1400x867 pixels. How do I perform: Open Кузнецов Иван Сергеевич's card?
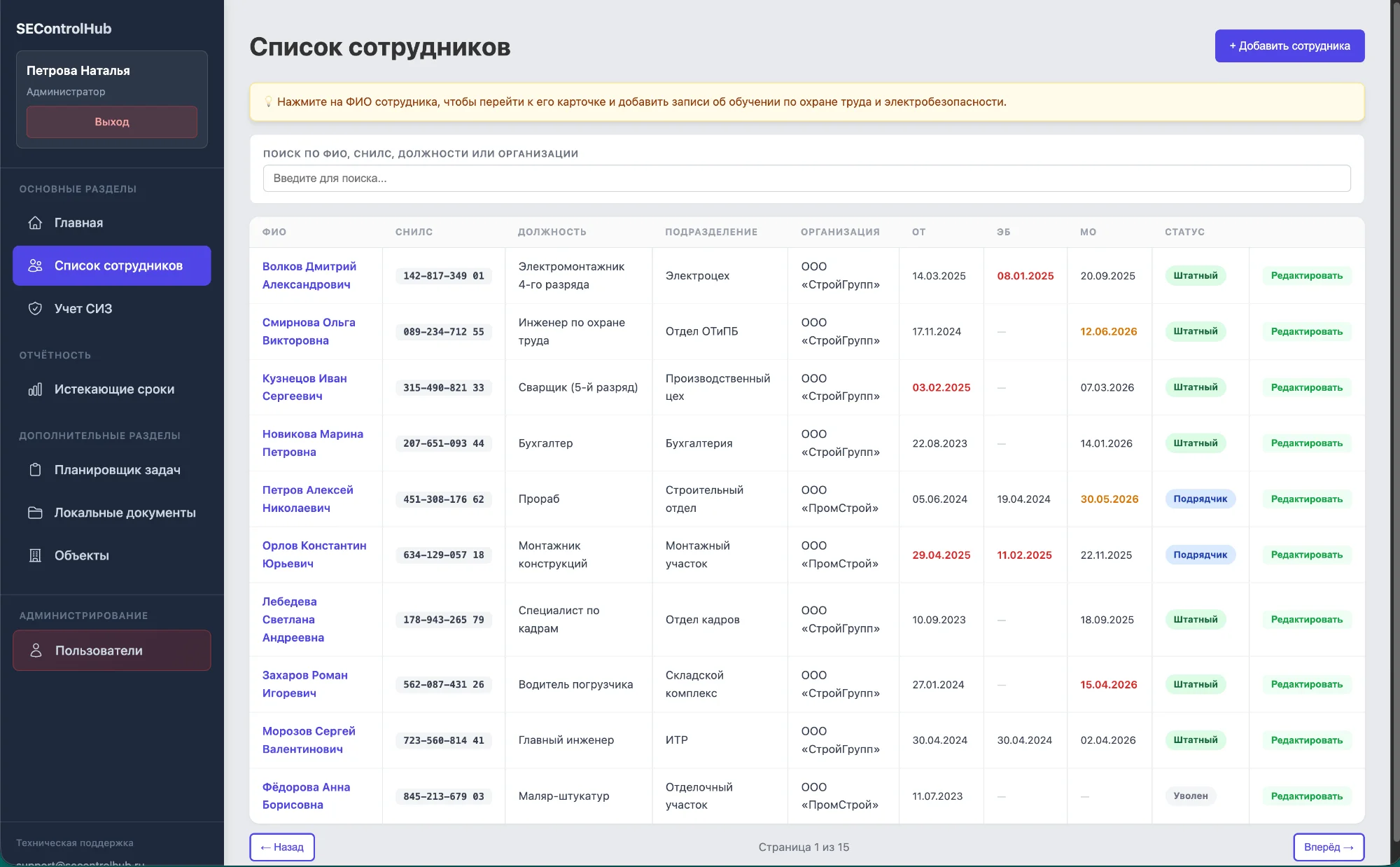(304, 387)
